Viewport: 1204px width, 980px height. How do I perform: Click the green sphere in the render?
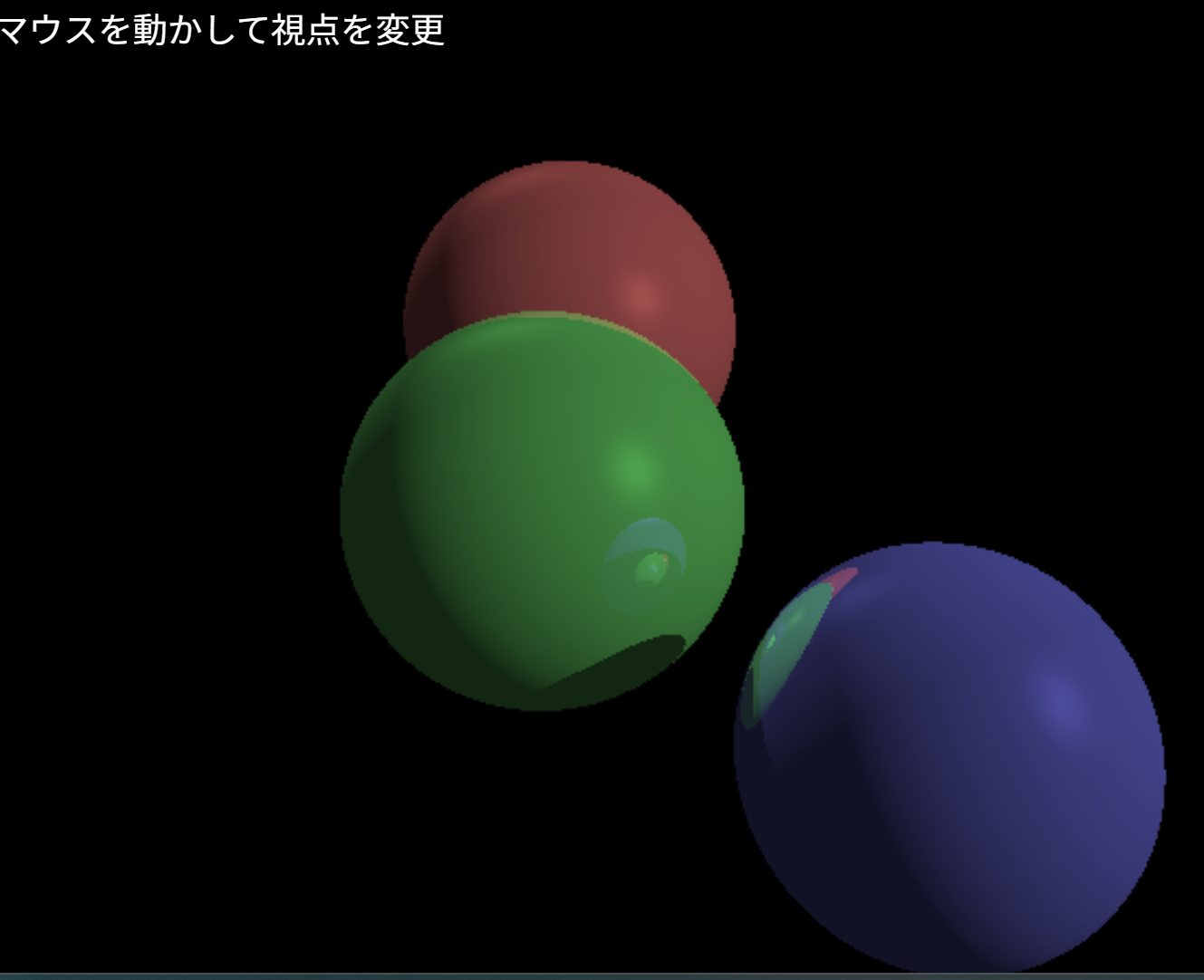(x=542, y=512)
